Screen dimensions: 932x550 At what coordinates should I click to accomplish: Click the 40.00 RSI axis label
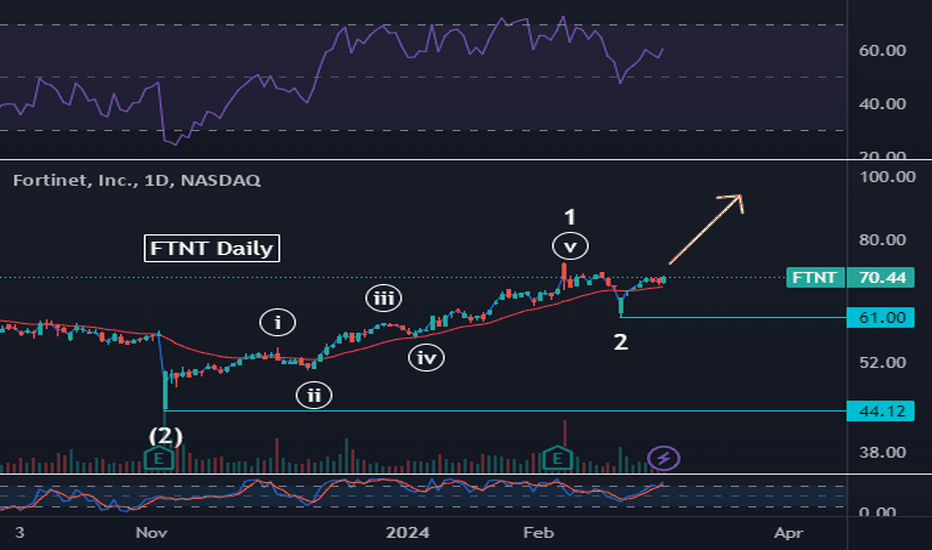click(x=882, y=103)
